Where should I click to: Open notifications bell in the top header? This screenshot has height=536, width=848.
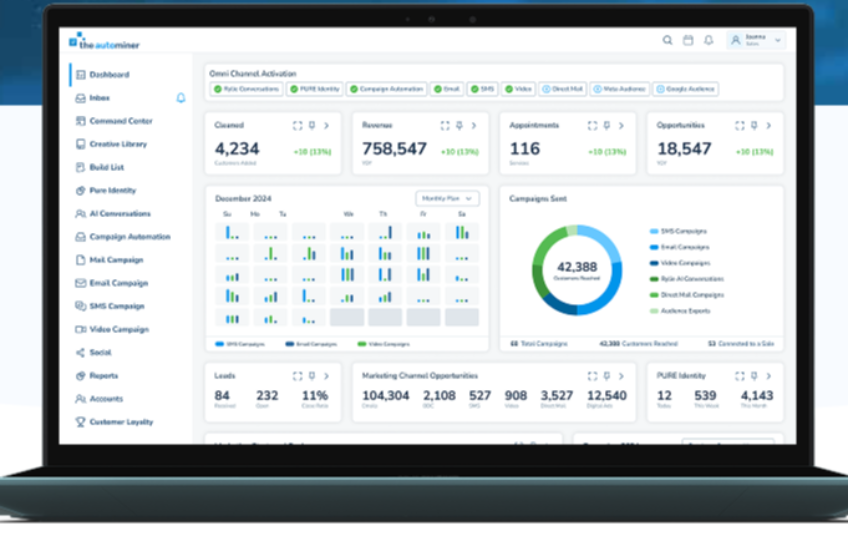tap(708, 40)
